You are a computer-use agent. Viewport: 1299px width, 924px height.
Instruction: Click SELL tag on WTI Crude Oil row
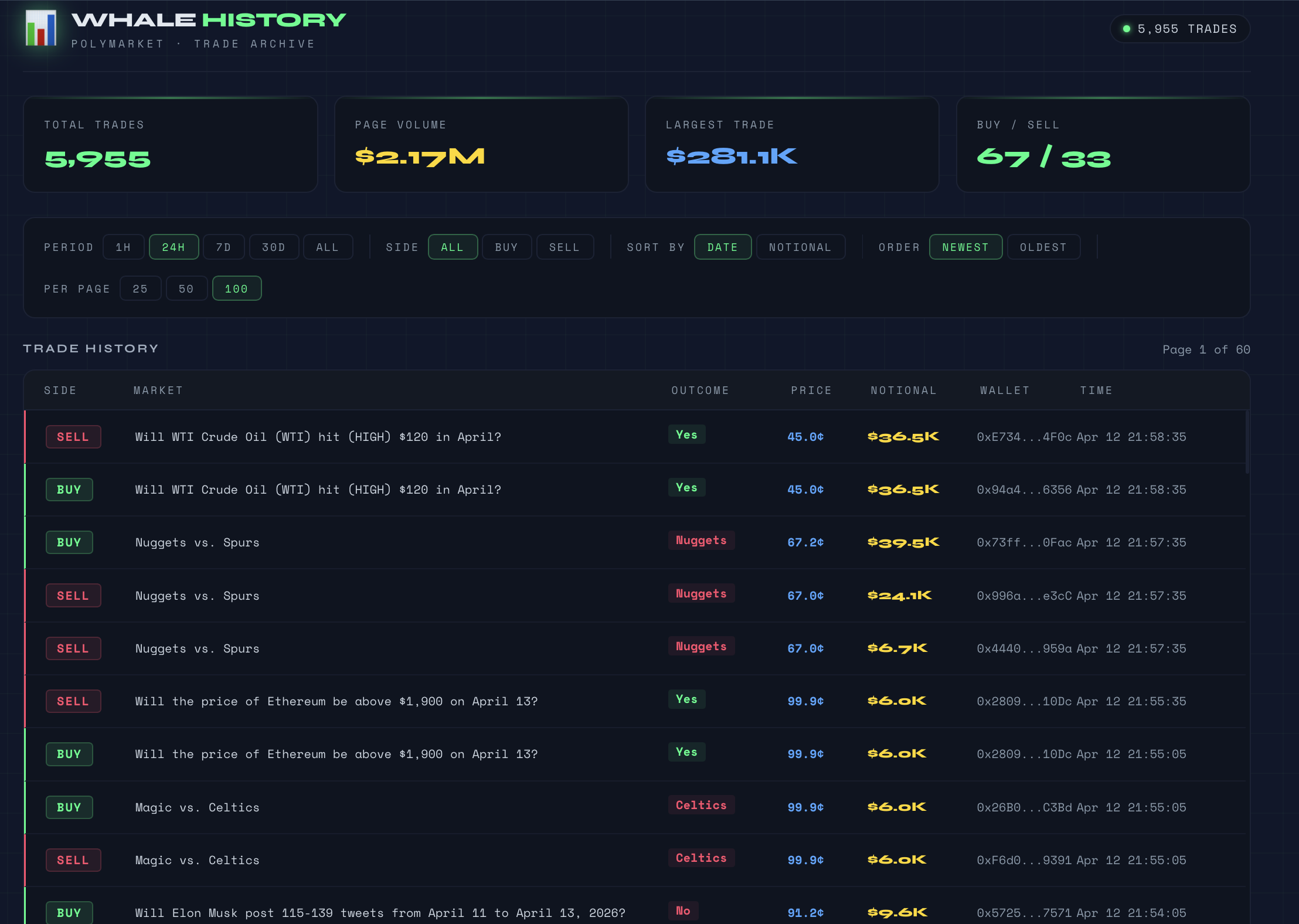(x=73, y=437)
